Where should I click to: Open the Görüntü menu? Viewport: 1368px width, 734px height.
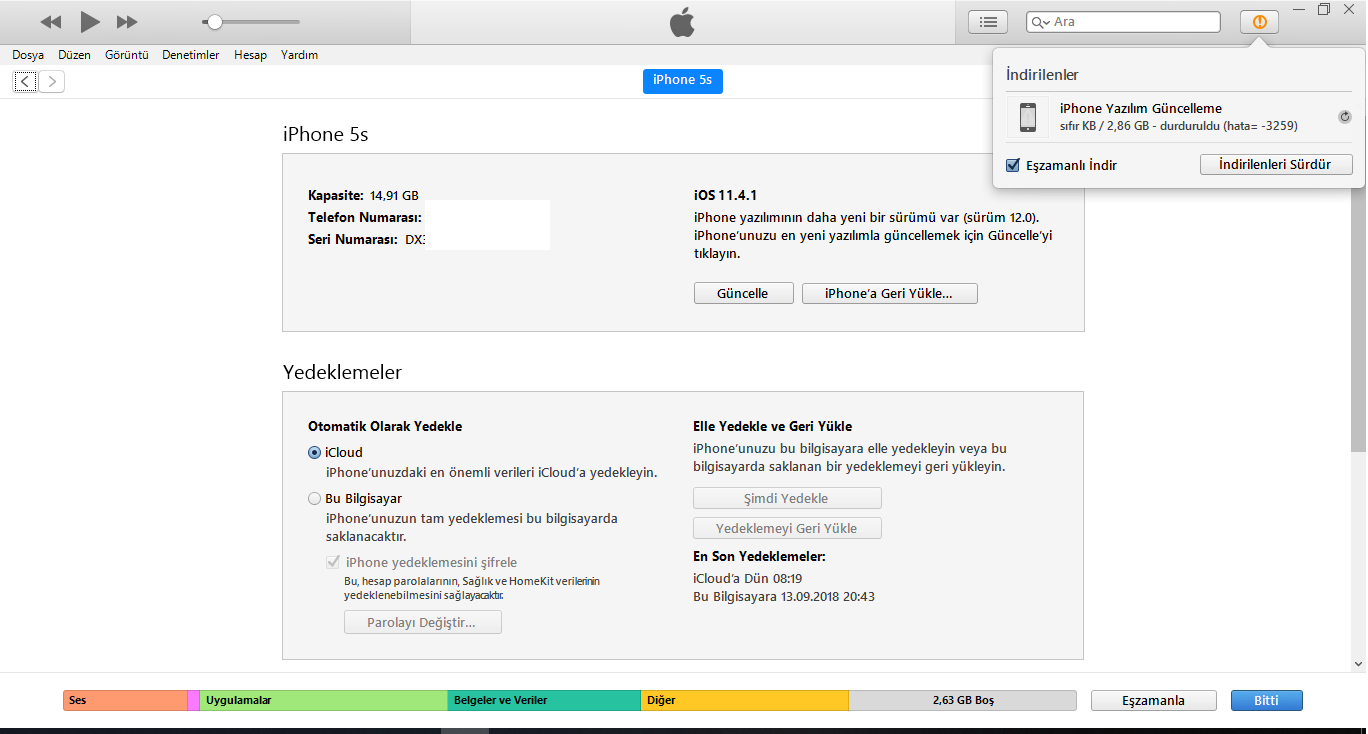point(127,55)
